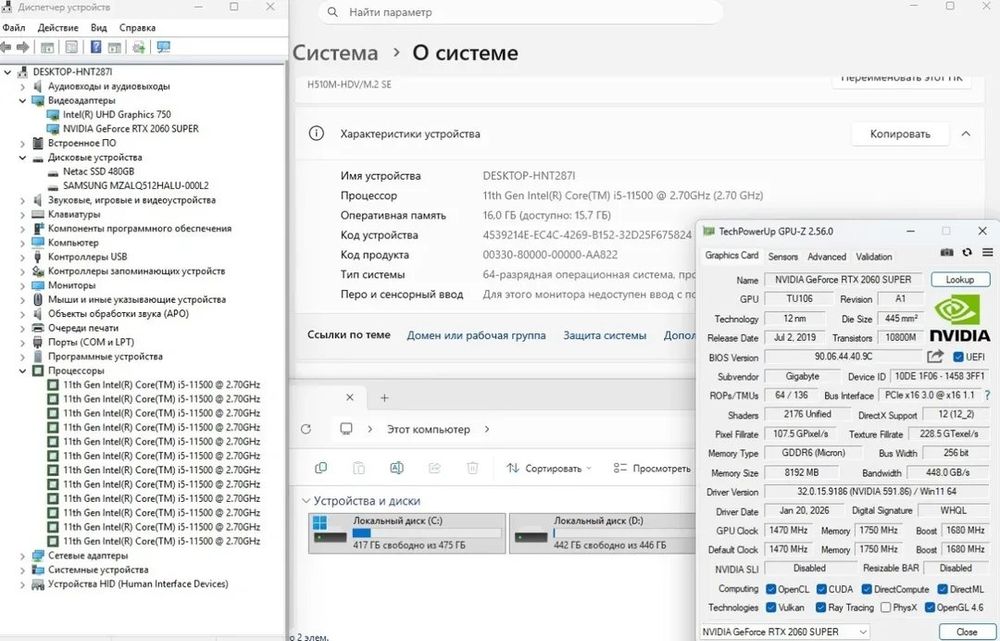
Task: Collapse the Устройства и диски group
Action: point(306,501)
